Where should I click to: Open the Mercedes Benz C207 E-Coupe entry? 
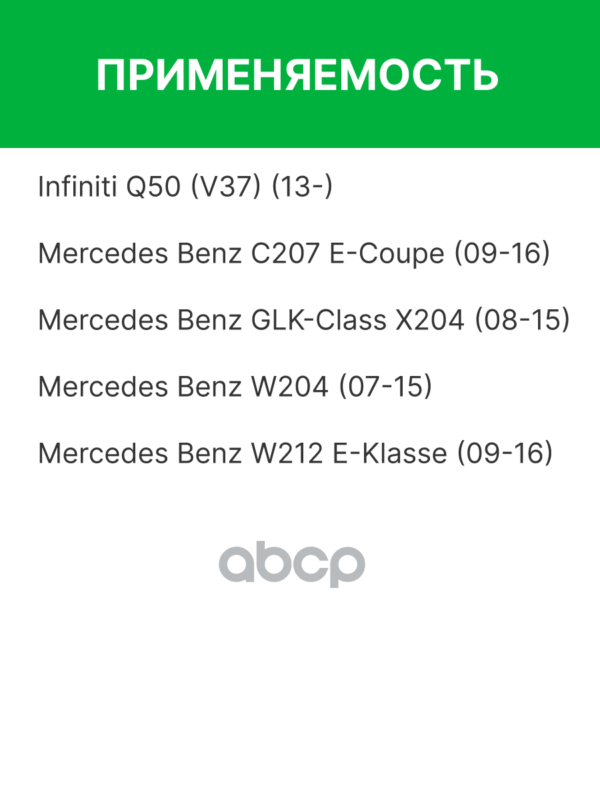click(x=294, y=254)
